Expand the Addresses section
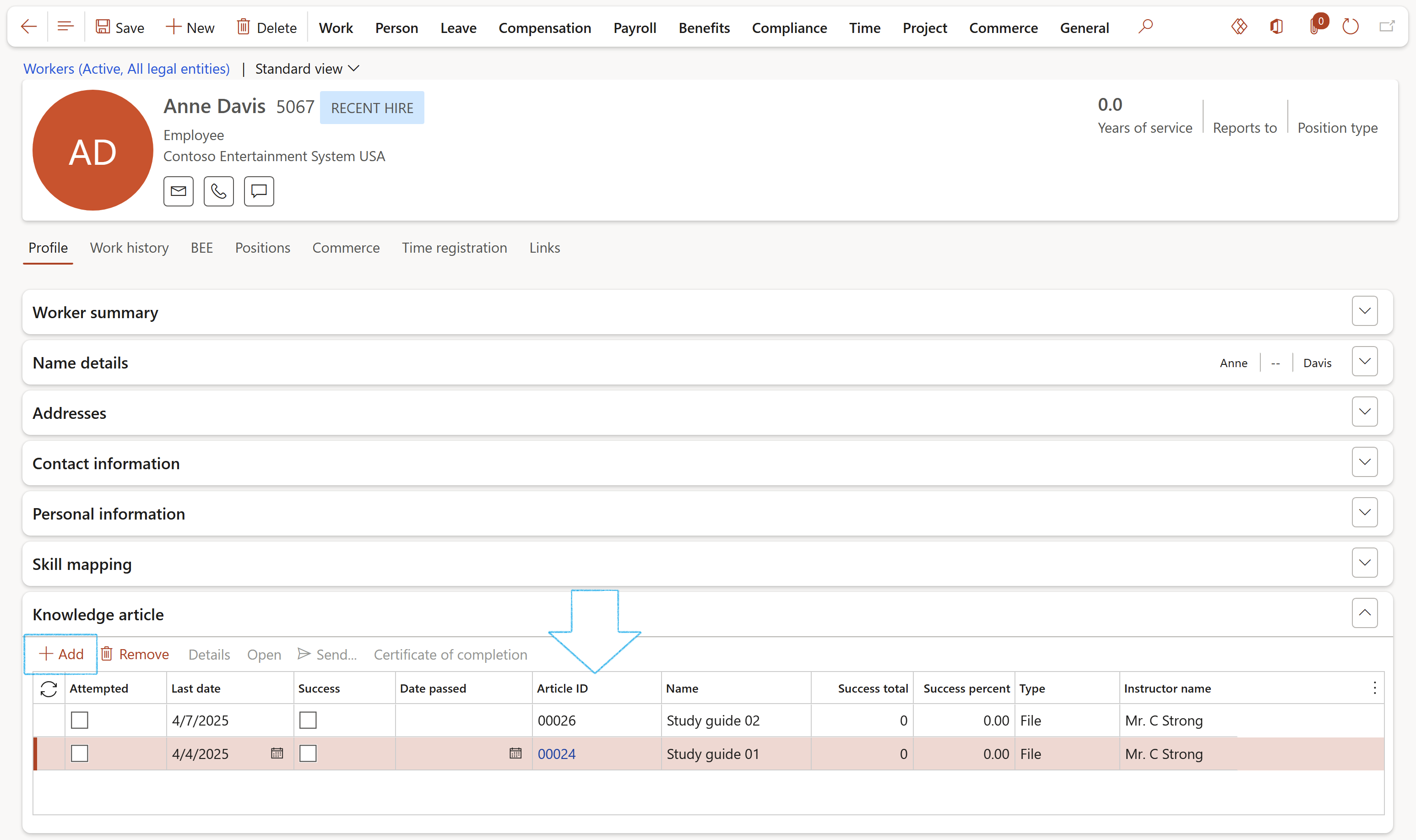The image size is (1416, 840). (x=1365, y=412)
